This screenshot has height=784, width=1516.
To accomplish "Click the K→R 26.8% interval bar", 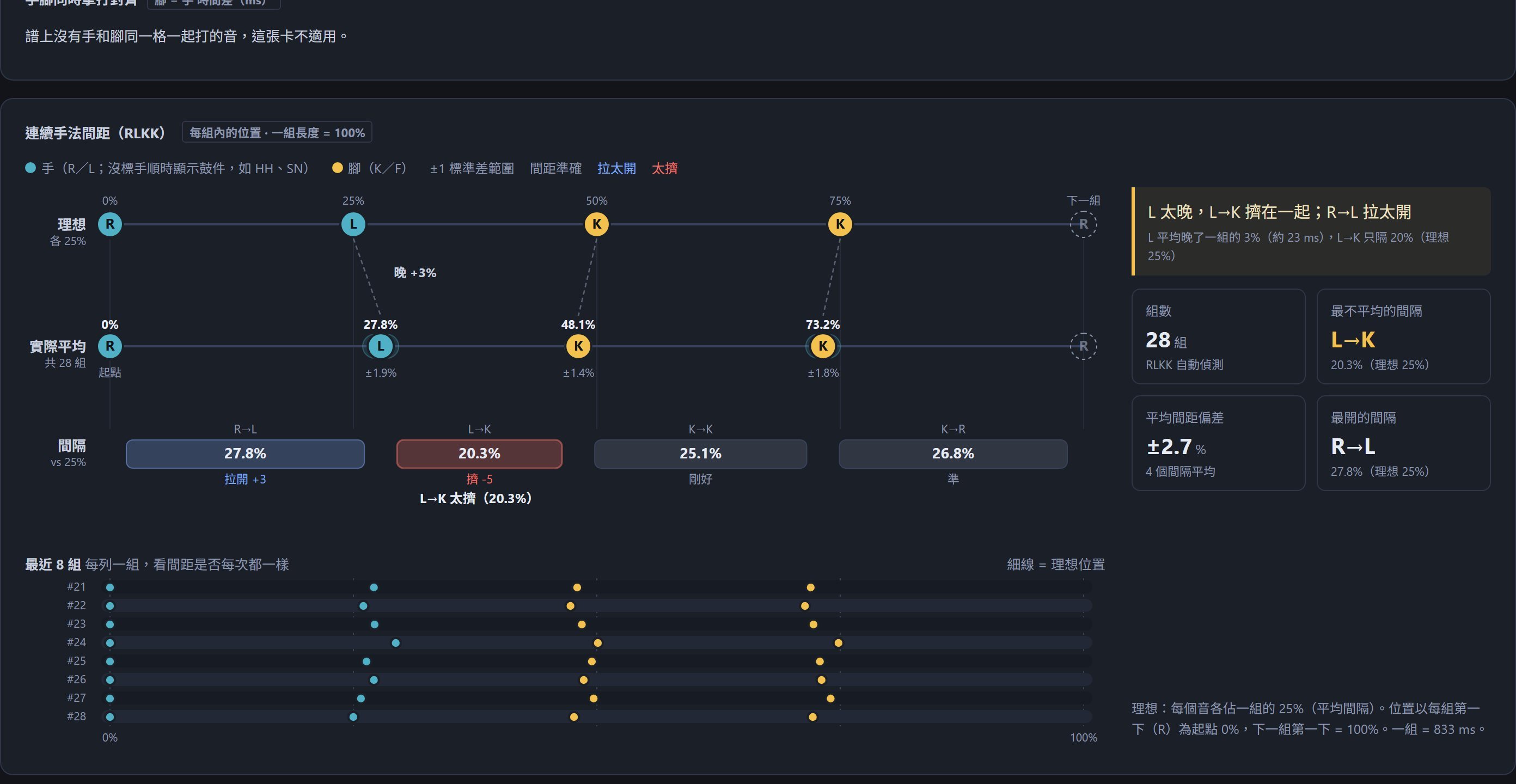I will click(953, 454).
